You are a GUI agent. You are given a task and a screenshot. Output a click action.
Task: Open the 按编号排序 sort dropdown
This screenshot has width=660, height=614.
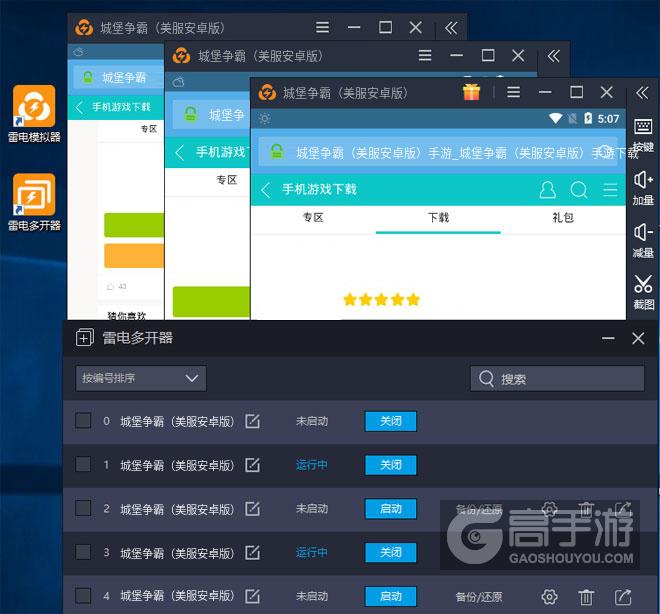[x=141, y=378]
